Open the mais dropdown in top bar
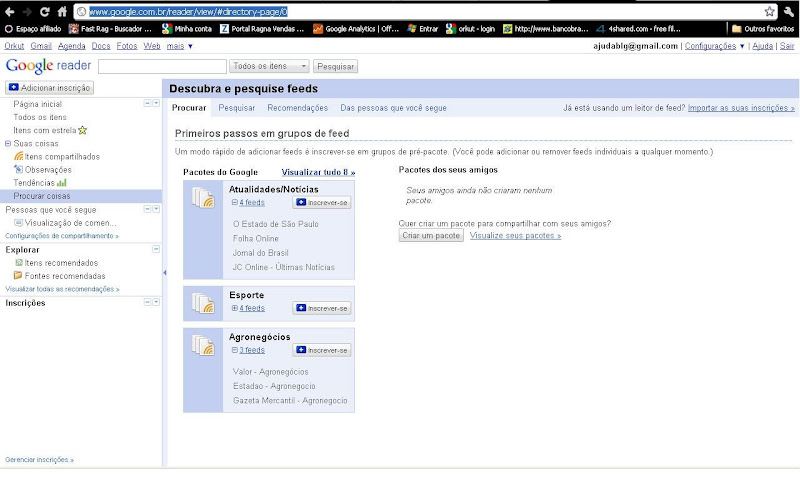Image resolution: width=800 pixels, height=484 pixels. (x=180, y=46)
